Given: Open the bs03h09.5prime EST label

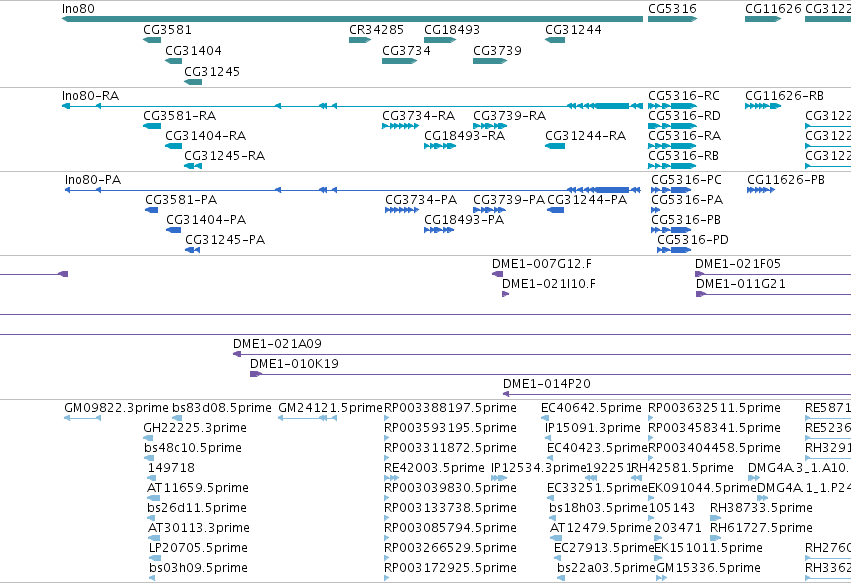Looking at the screenshot, I should pos(198,568).
